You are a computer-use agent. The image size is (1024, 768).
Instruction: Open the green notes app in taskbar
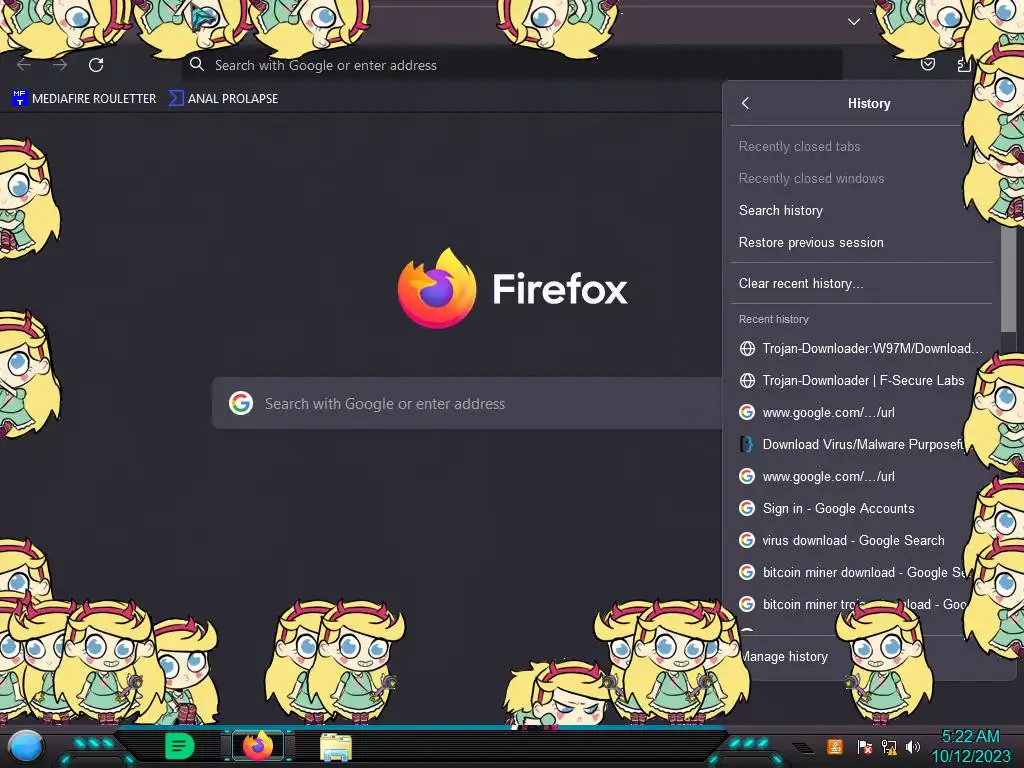point(180,746)
